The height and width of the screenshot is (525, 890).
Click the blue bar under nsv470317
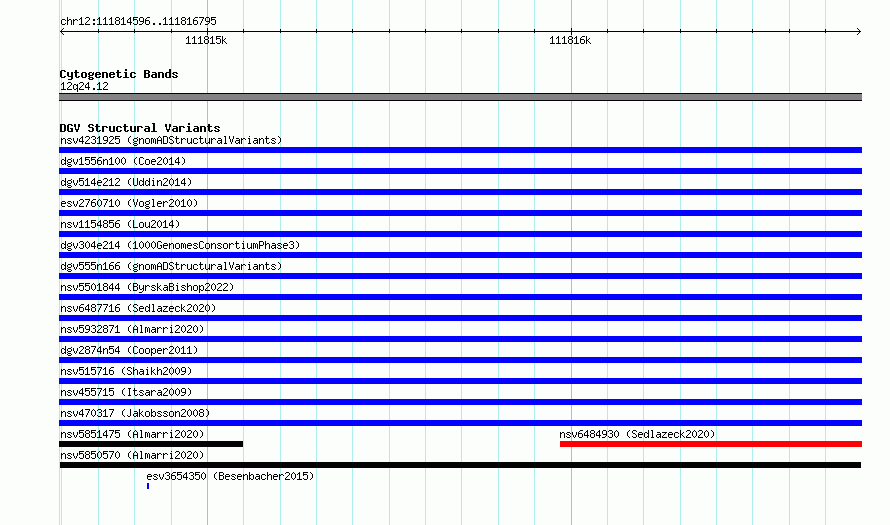click(x=460, y=423)
